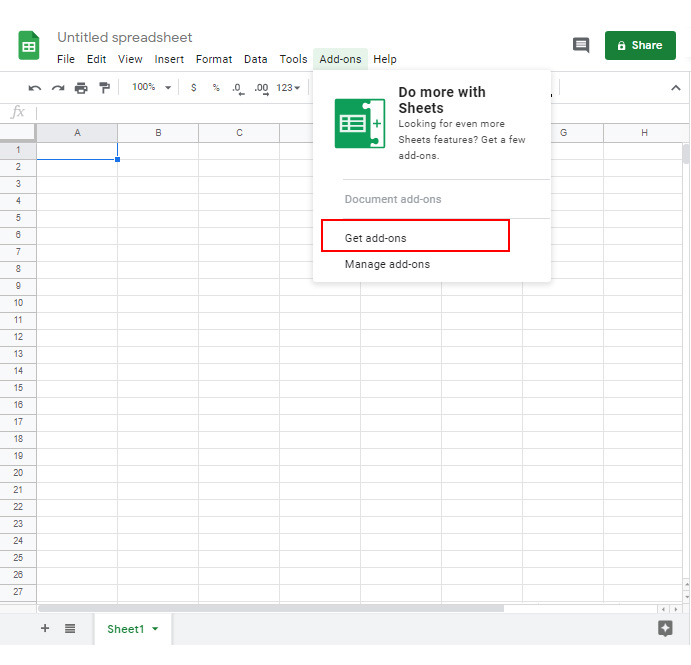Click the vertical scrollbar thumb
Screen dimensions: 691x665
(686, 154)
